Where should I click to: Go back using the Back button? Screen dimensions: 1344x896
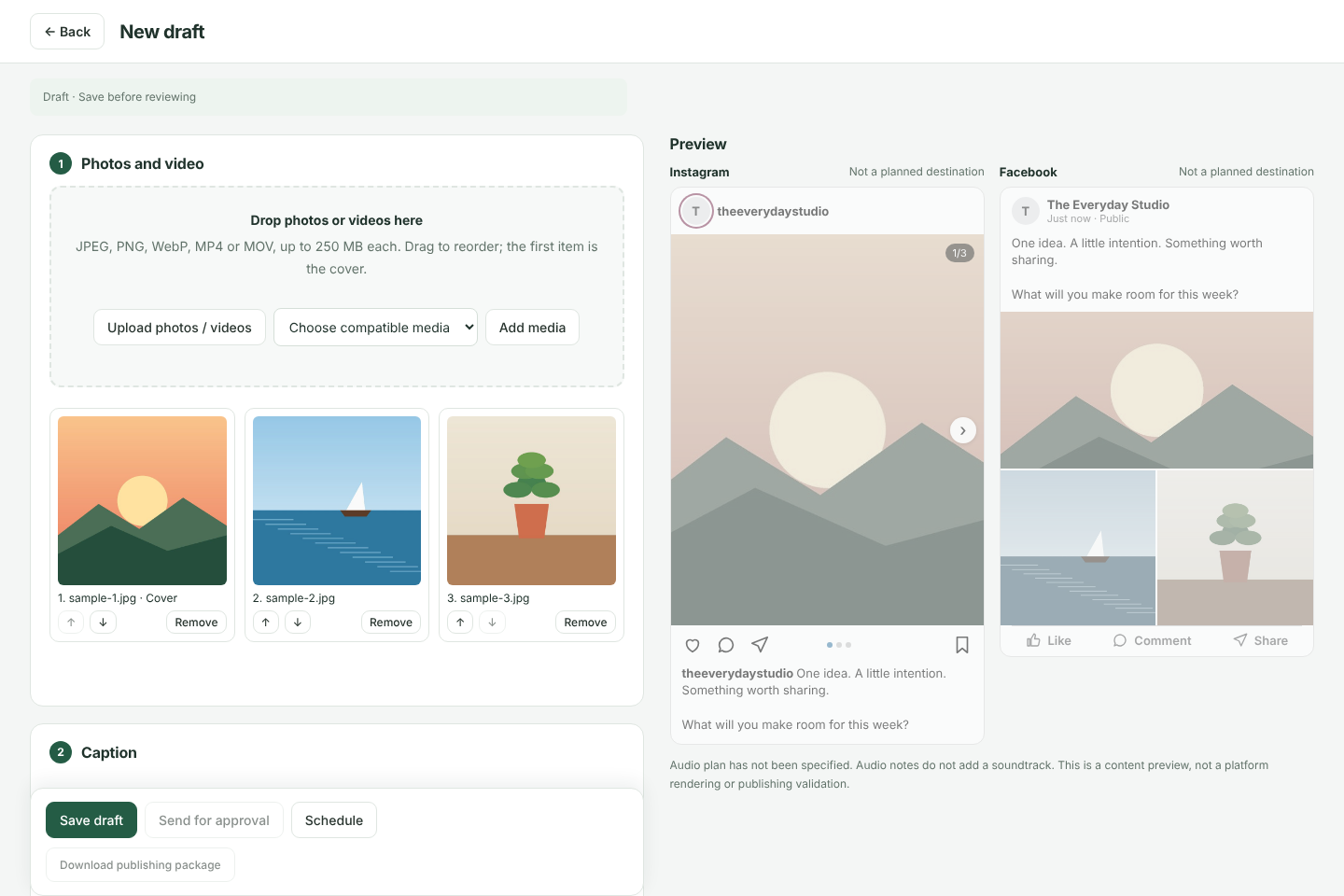pos(67,32)
